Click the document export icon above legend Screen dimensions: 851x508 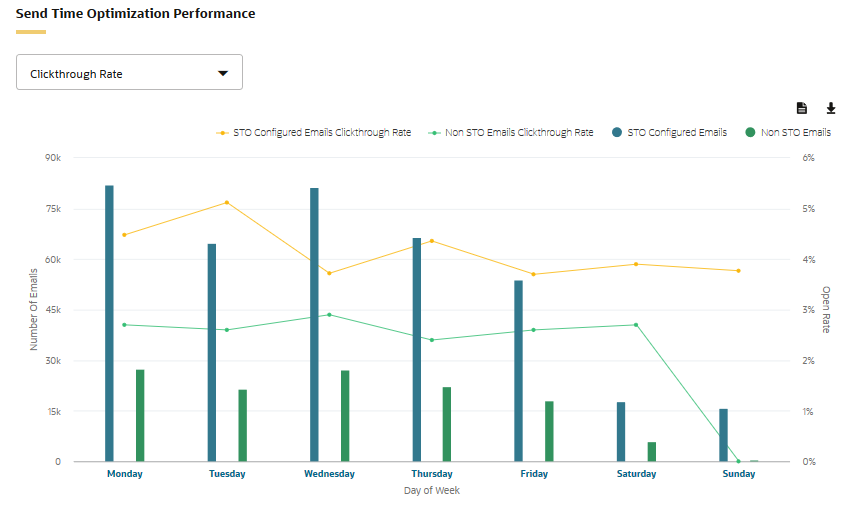pyautogui.click(x=802, y=108)
